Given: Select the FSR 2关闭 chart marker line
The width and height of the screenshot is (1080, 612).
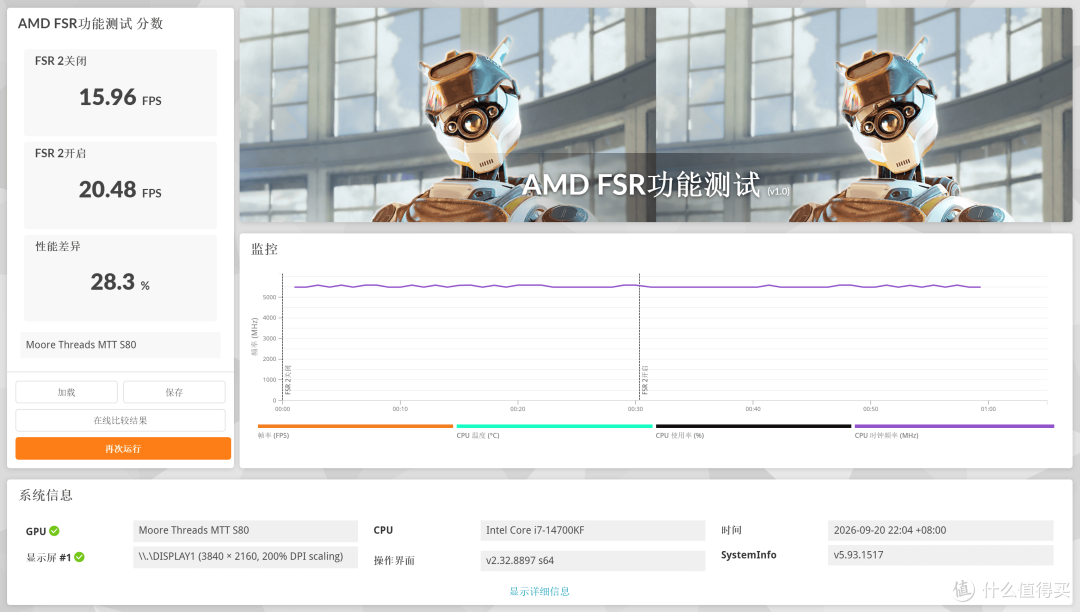Looking at the screenshot, I should click(x=282, y=337).
